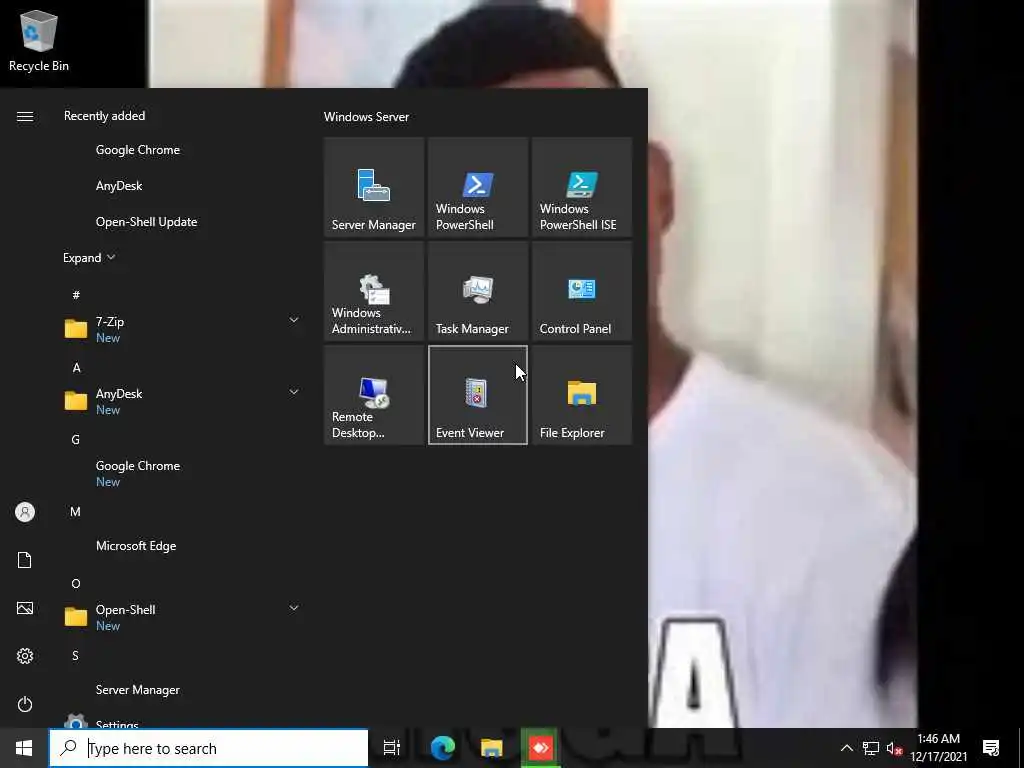Click the letter O header
The width and height of the screenshot is (1024, 768).
coord(76,583)
